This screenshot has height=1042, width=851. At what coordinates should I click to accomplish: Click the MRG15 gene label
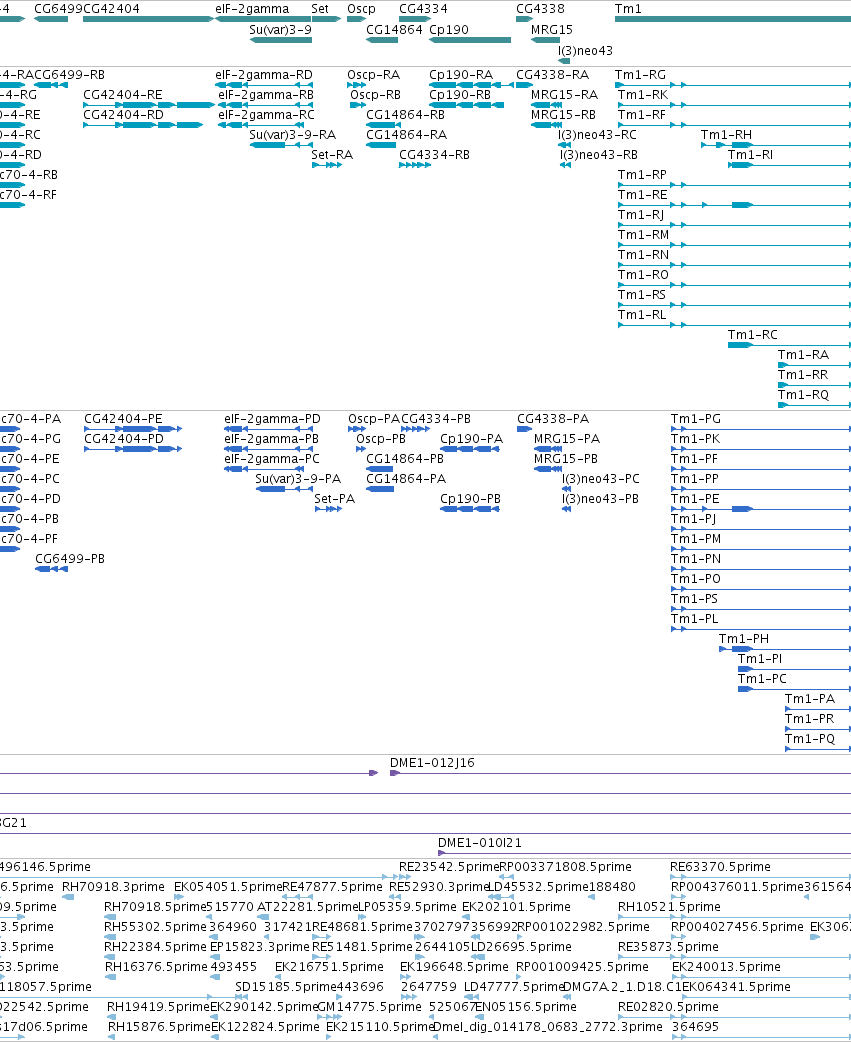point(551,29)
